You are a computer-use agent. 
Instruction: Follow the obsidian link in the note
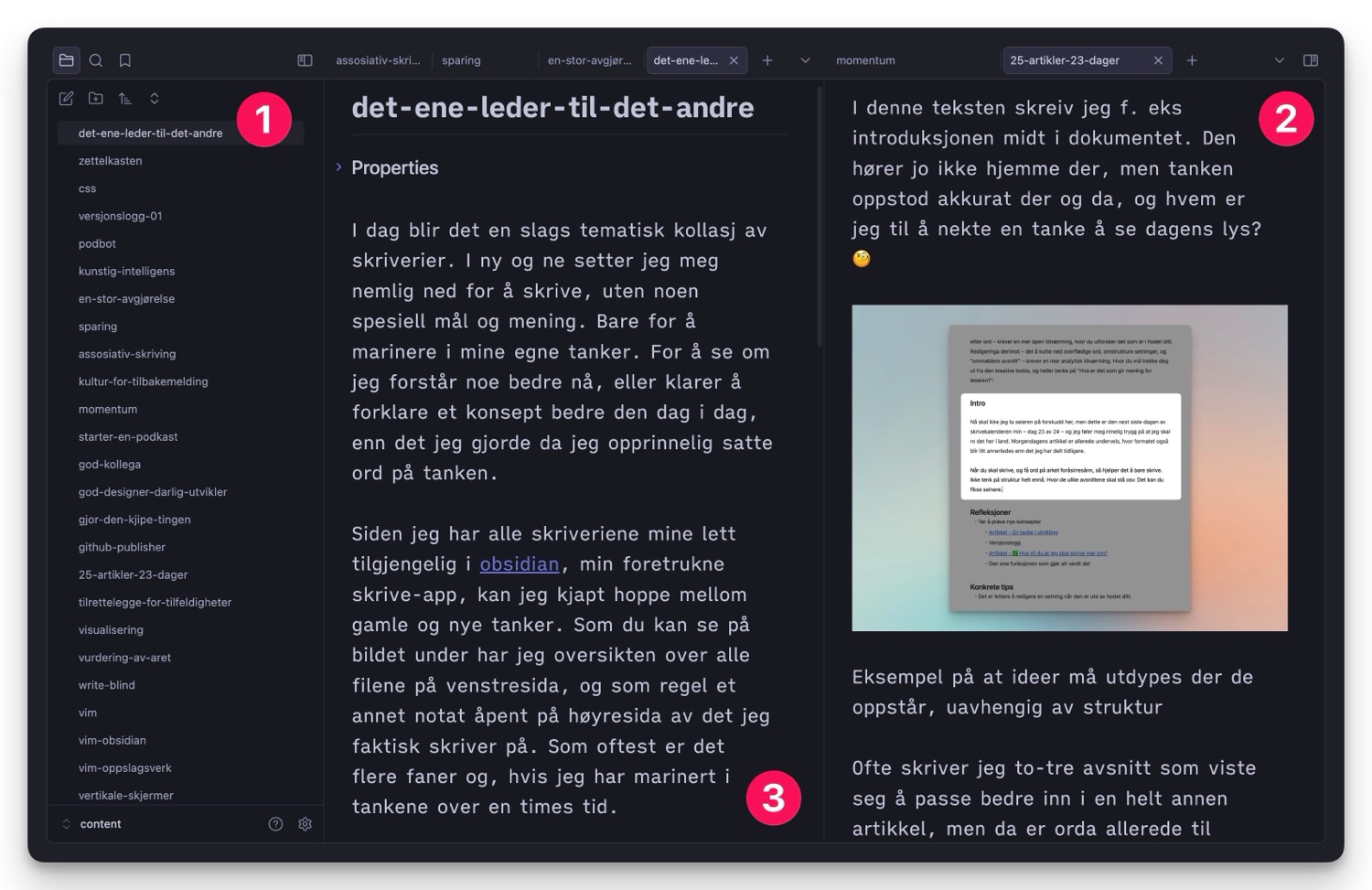pos(519,564)
